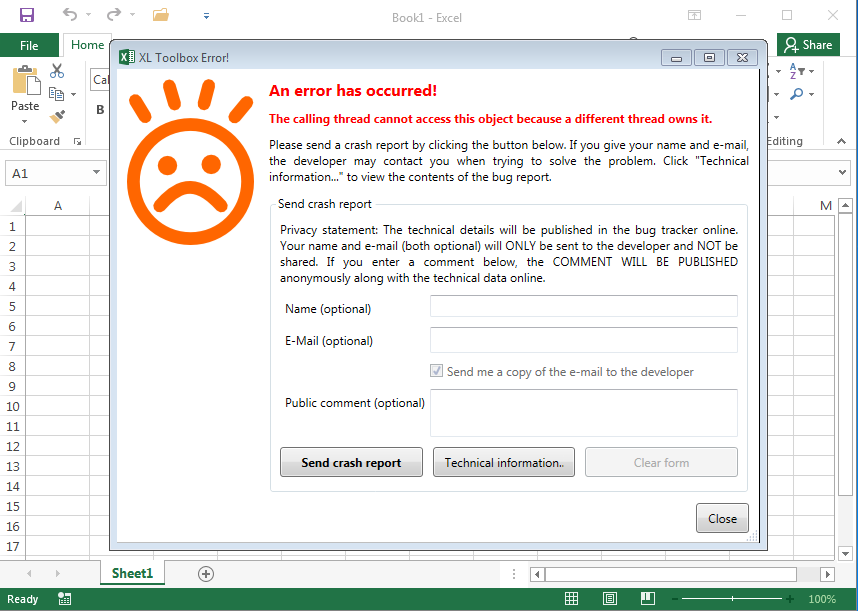Click the macro recording status bar icon
Screen dimensions: 858x611
pos(65,599)
